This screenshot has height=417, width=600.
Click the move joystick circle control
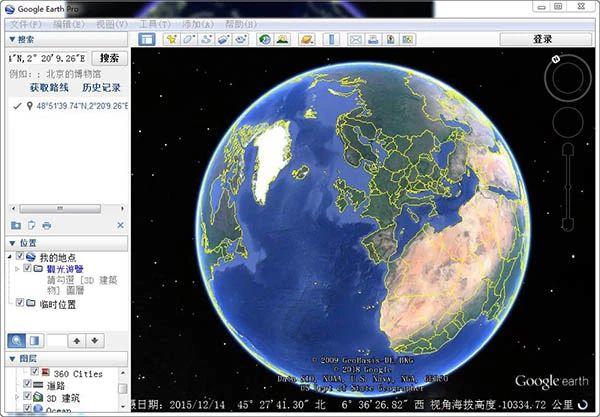pos(568,122)
